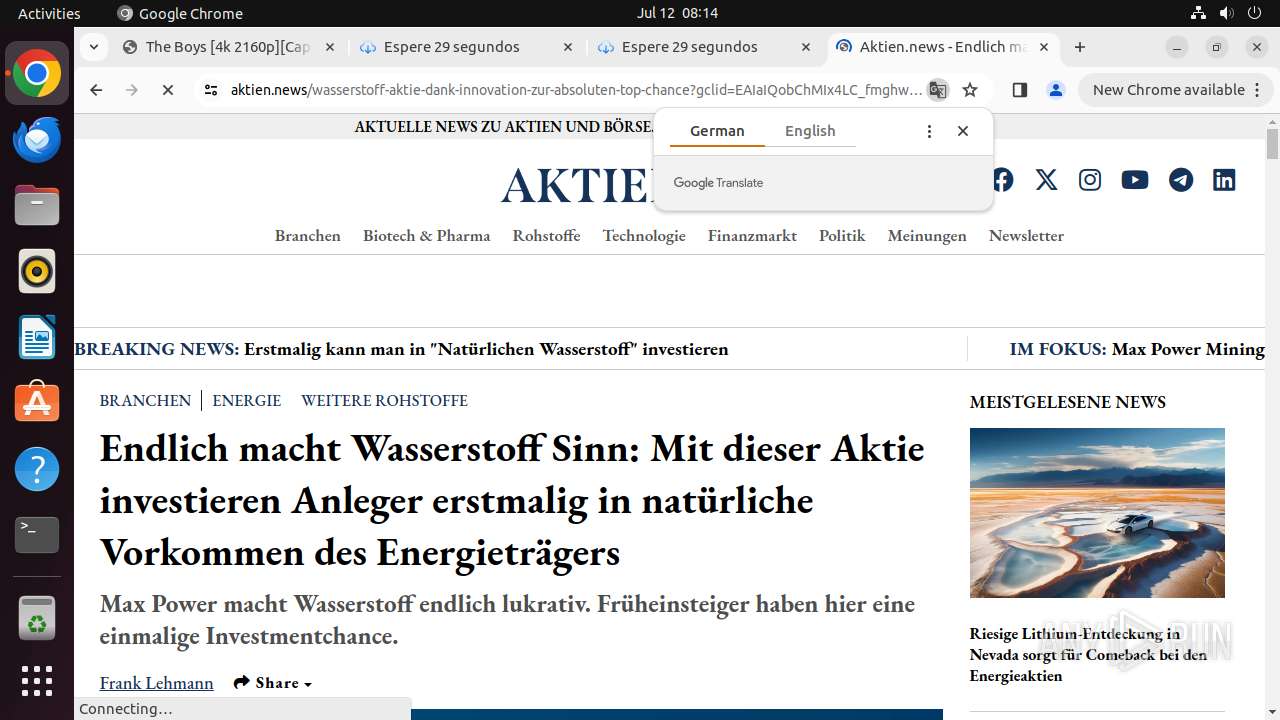Open the Finanzmarkt menu item
Viewport: 1280px width, 720px height.
[x=752, y=236]
